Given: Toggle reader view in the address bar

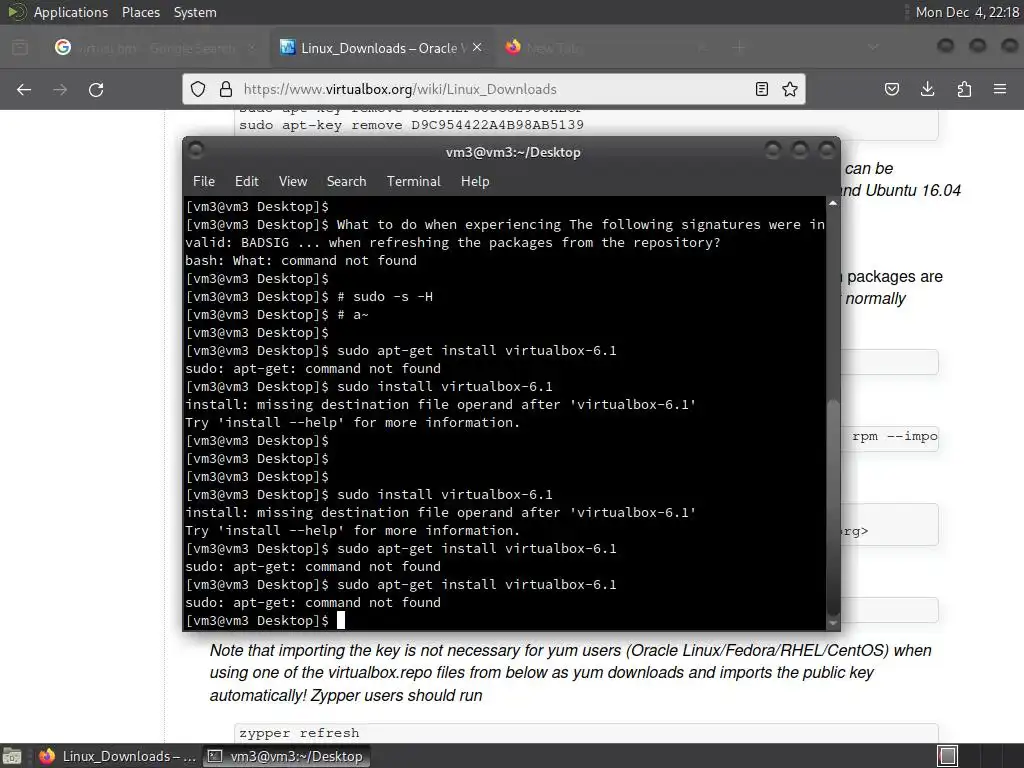Looking at the screenshot, I should 761,89.
